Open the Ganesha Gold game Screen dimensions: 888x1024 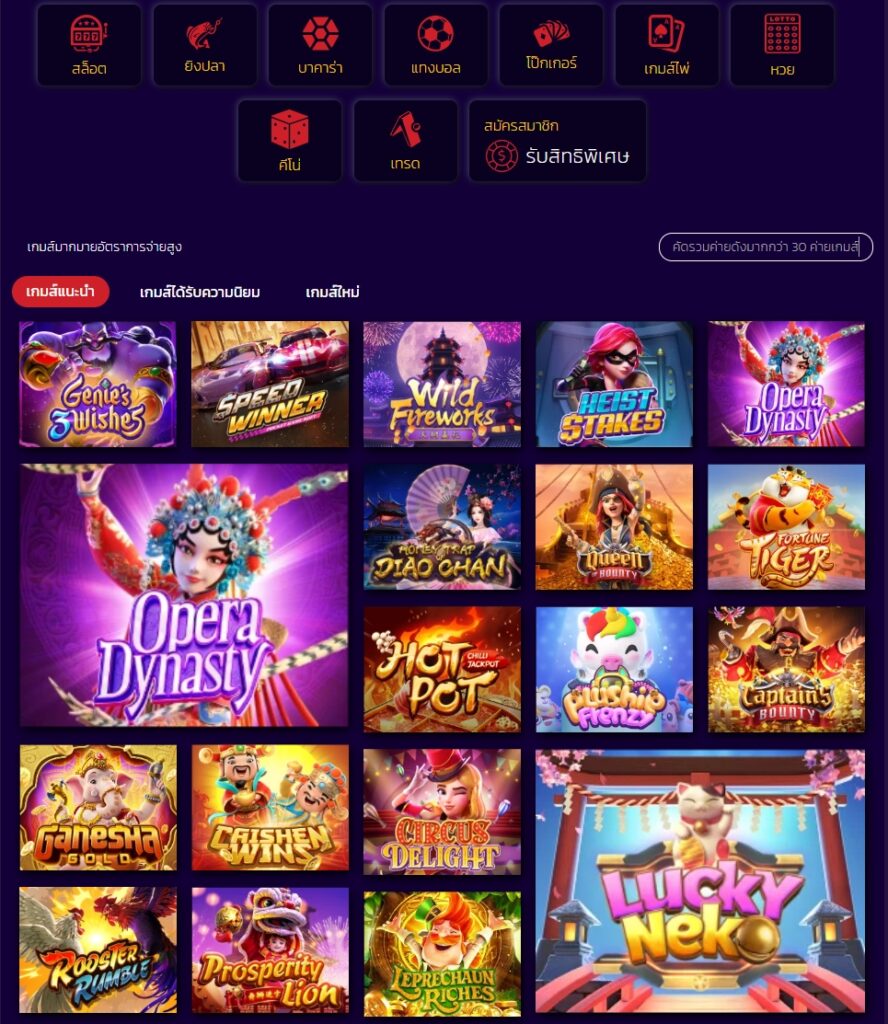[98, 808]
